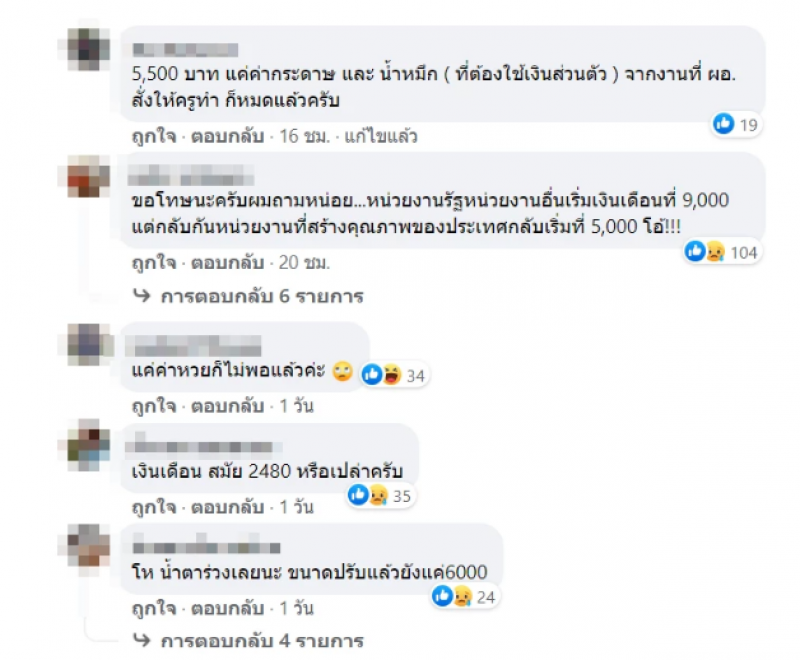800x660 pixels.
Task: Expand the 6 replies thread
Action: pos(248,296)
